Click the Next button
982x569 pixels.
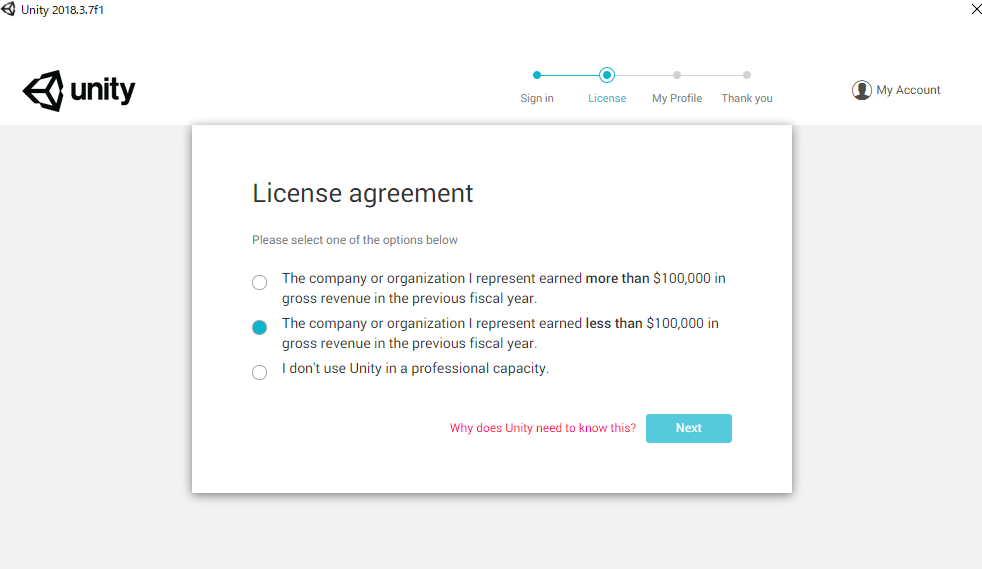coord(688,428)
